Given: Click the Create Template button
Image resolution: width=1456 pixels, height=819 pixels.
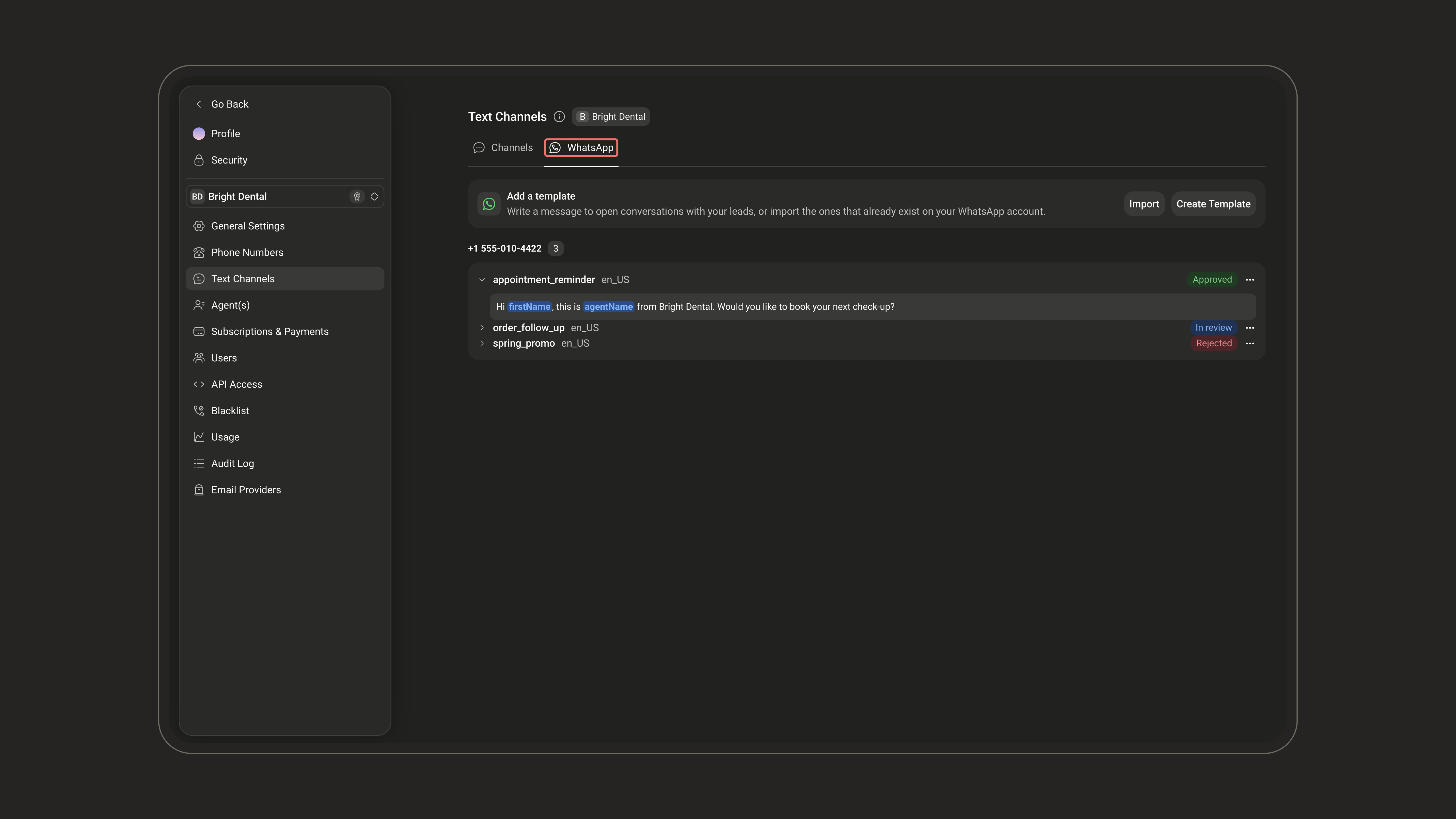Looking at the screenshot, I should point(1213,204).
